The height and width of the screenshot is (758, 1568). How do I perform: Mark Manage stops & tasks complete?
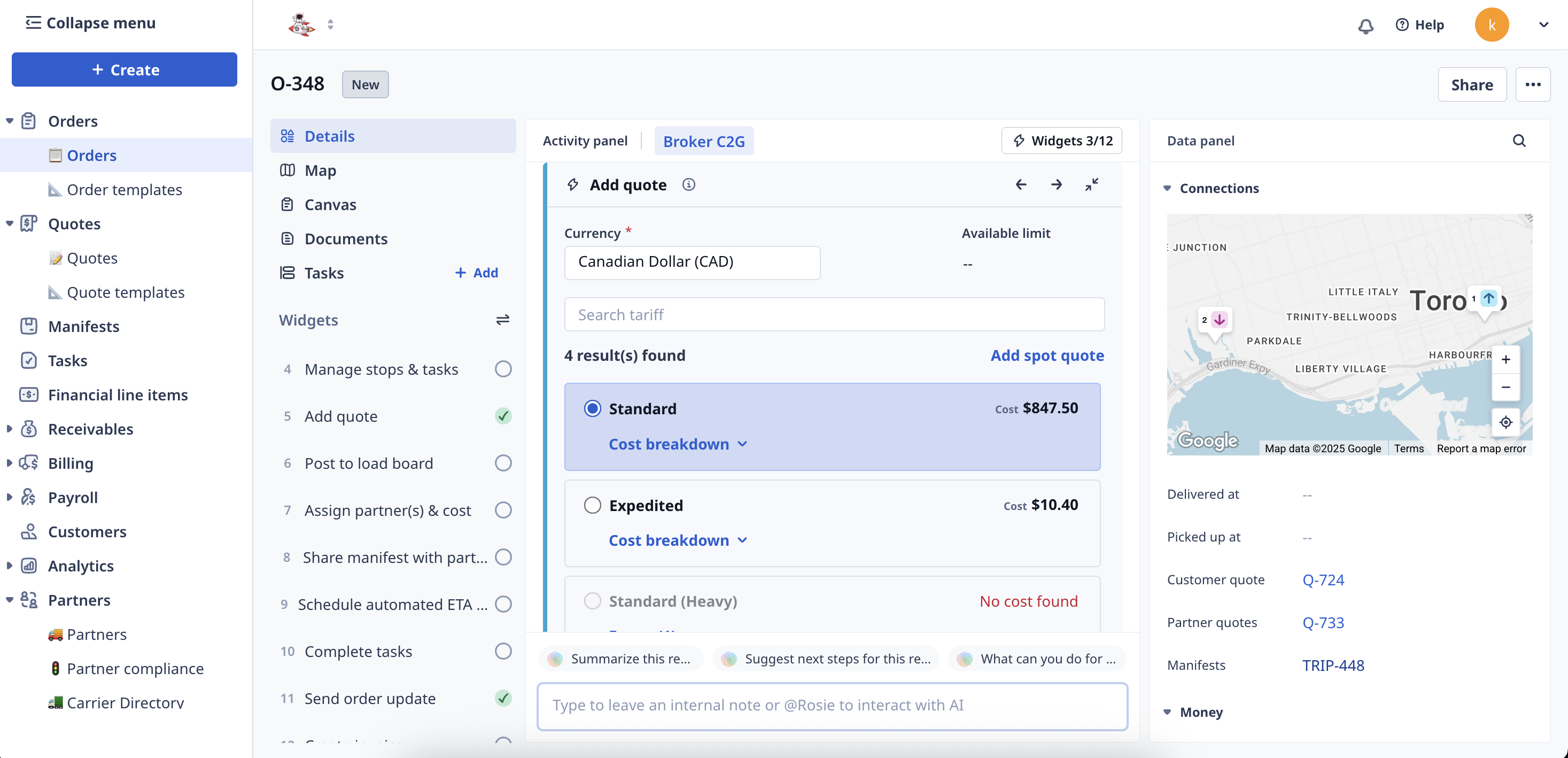(x=503, y=369)
